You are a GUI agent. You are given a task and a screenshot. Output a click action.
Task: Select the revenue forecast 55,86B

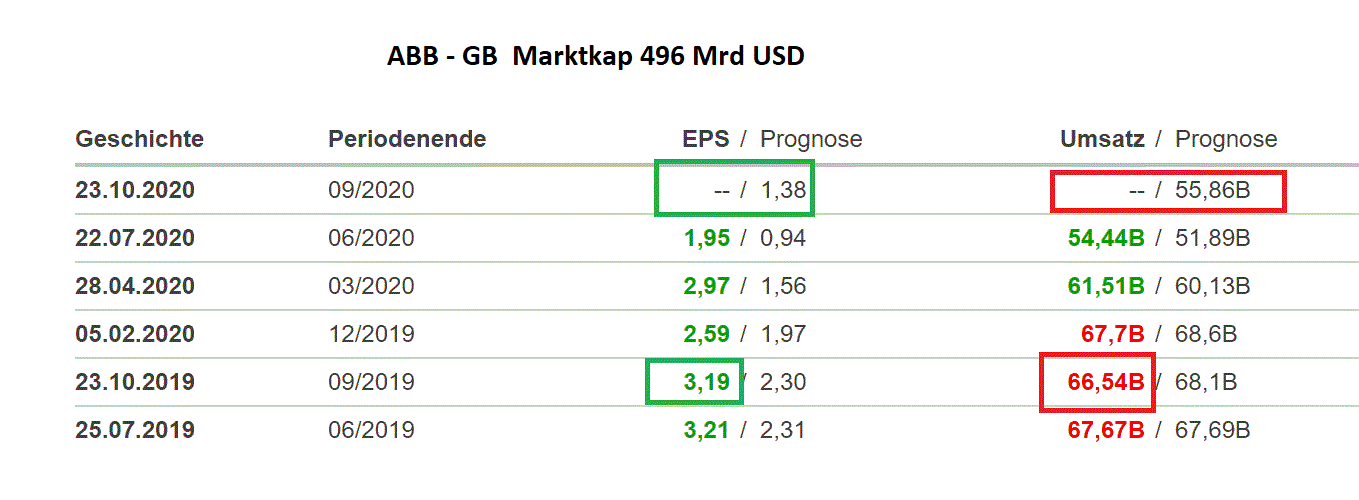(x=1213, y=190)
